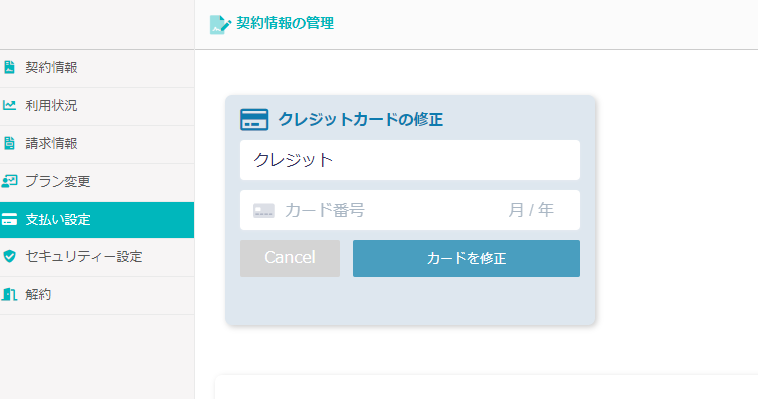Click the カードを修正 button
Viewport: 758px width, 399px height.
point(466,258)
